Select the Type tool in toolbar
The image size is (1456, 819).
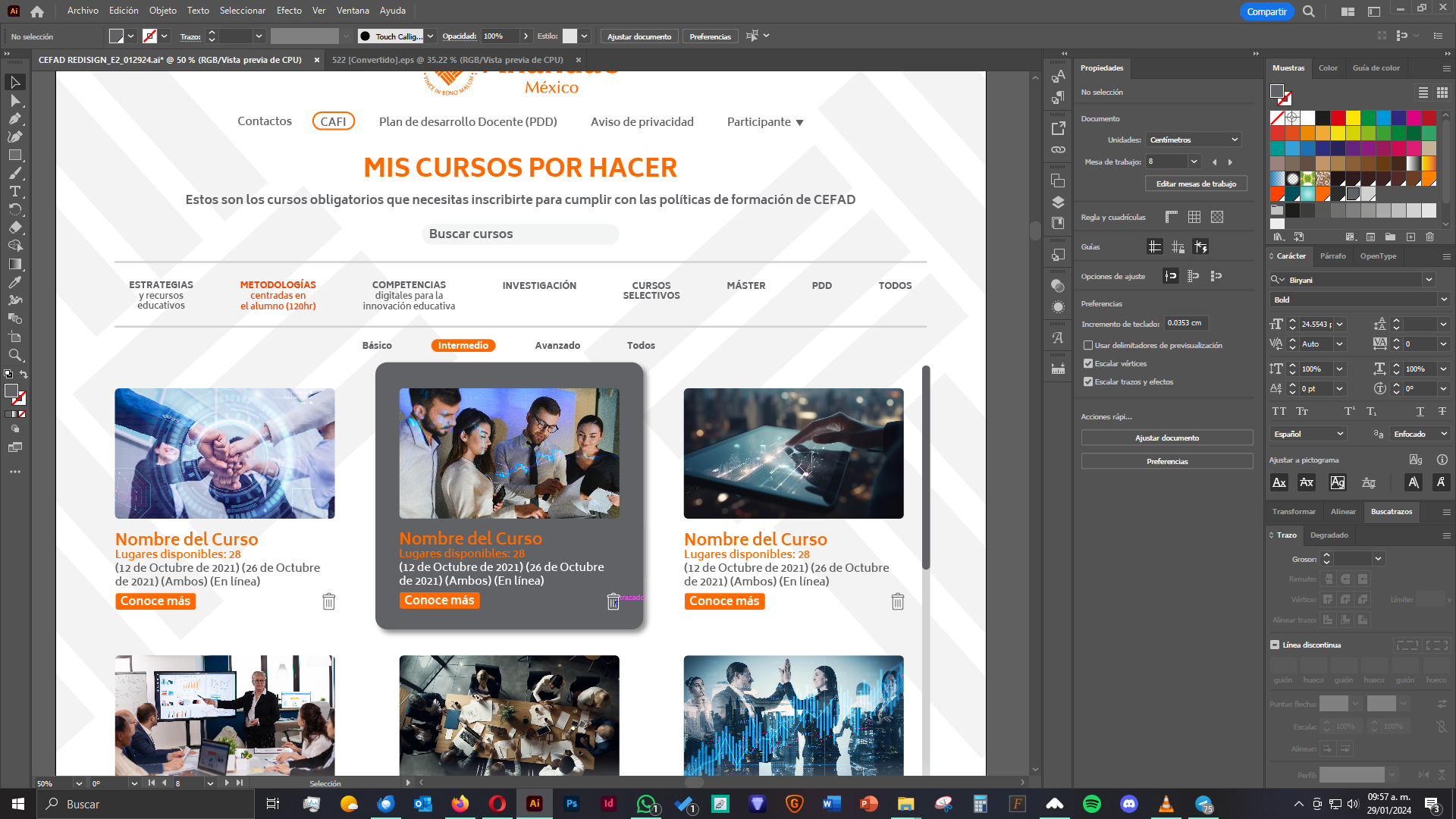coord(14,191)
